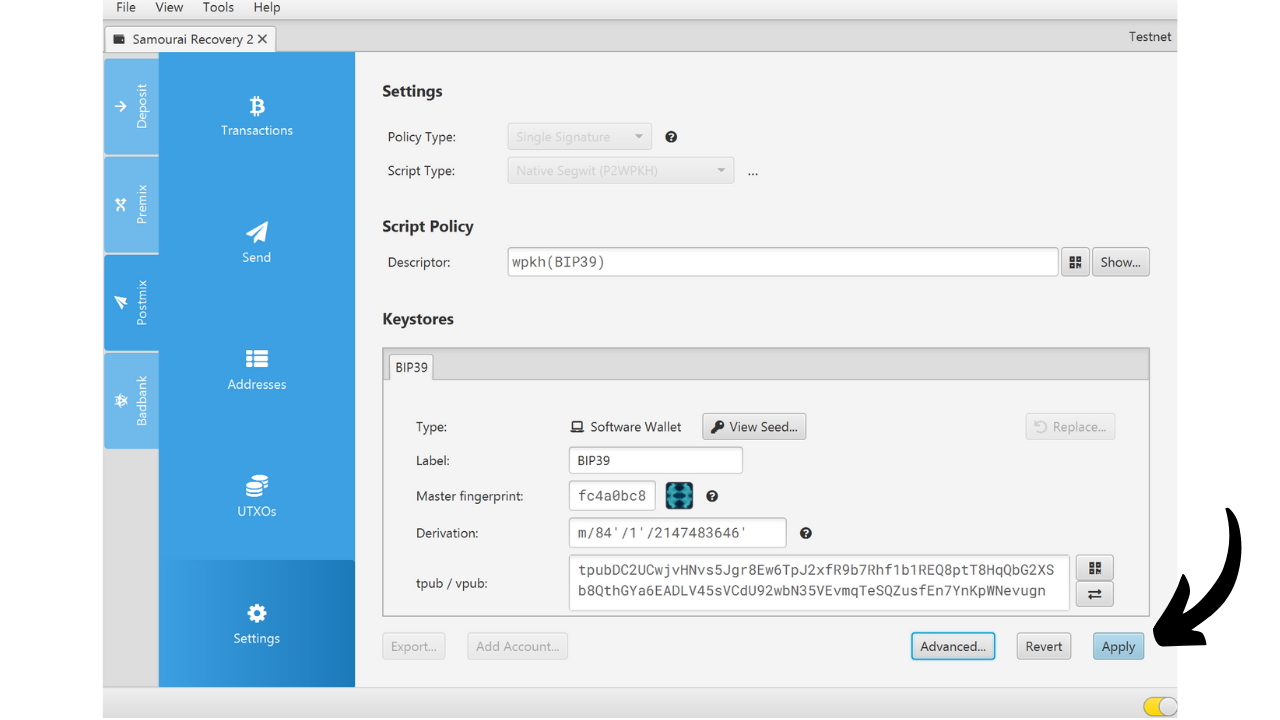Screen dimensions: 1280x720
Task: Click the View Seed... button
Action: click(754, 427)
